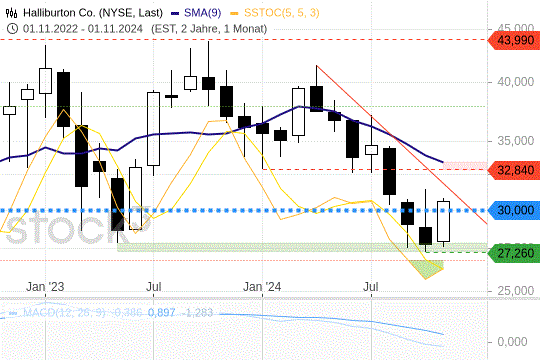Click the clock icon beside the date range

[x=12, y=29]
